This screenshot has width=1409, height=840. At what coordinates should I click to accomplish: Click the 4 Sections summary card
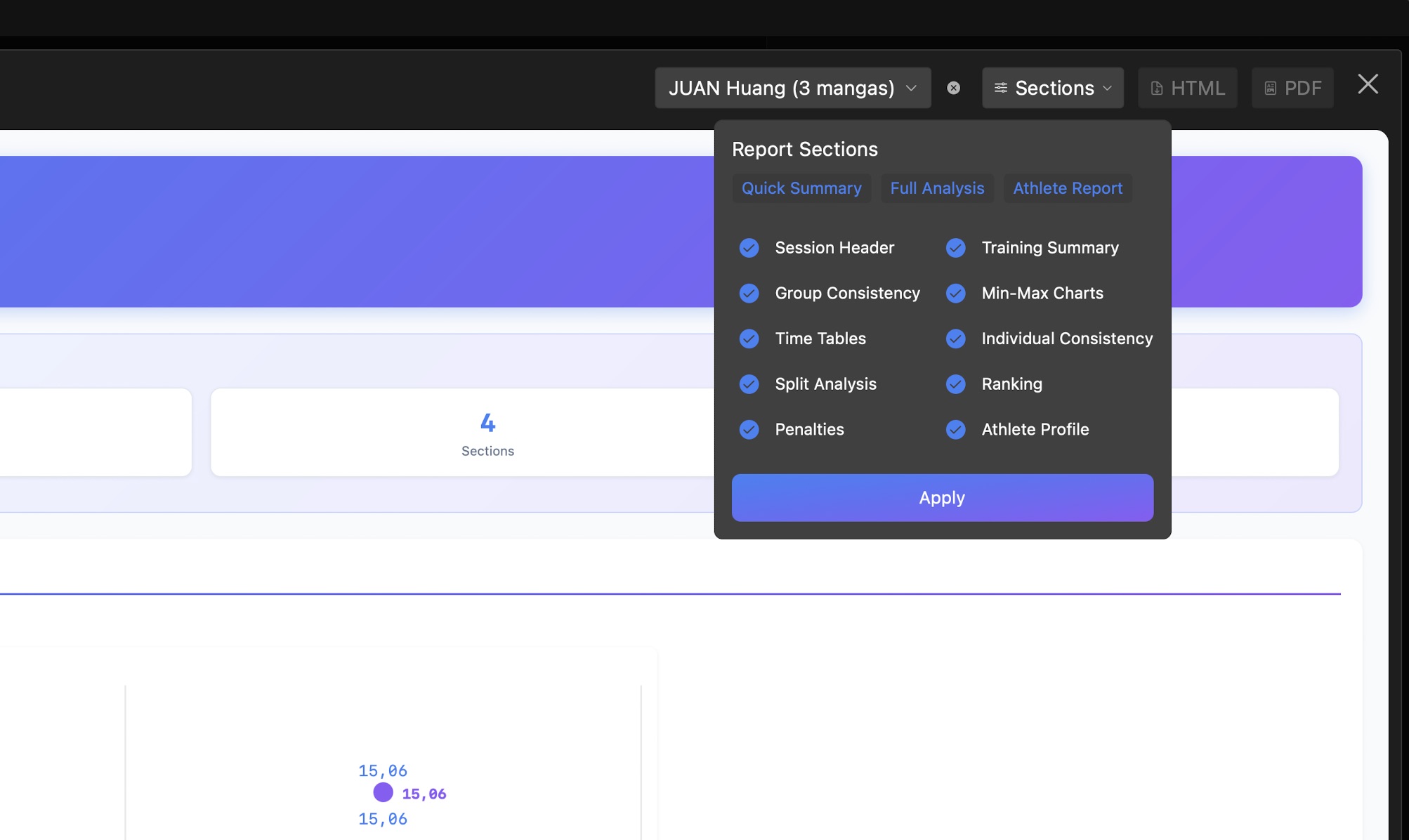tap(487, 433)
